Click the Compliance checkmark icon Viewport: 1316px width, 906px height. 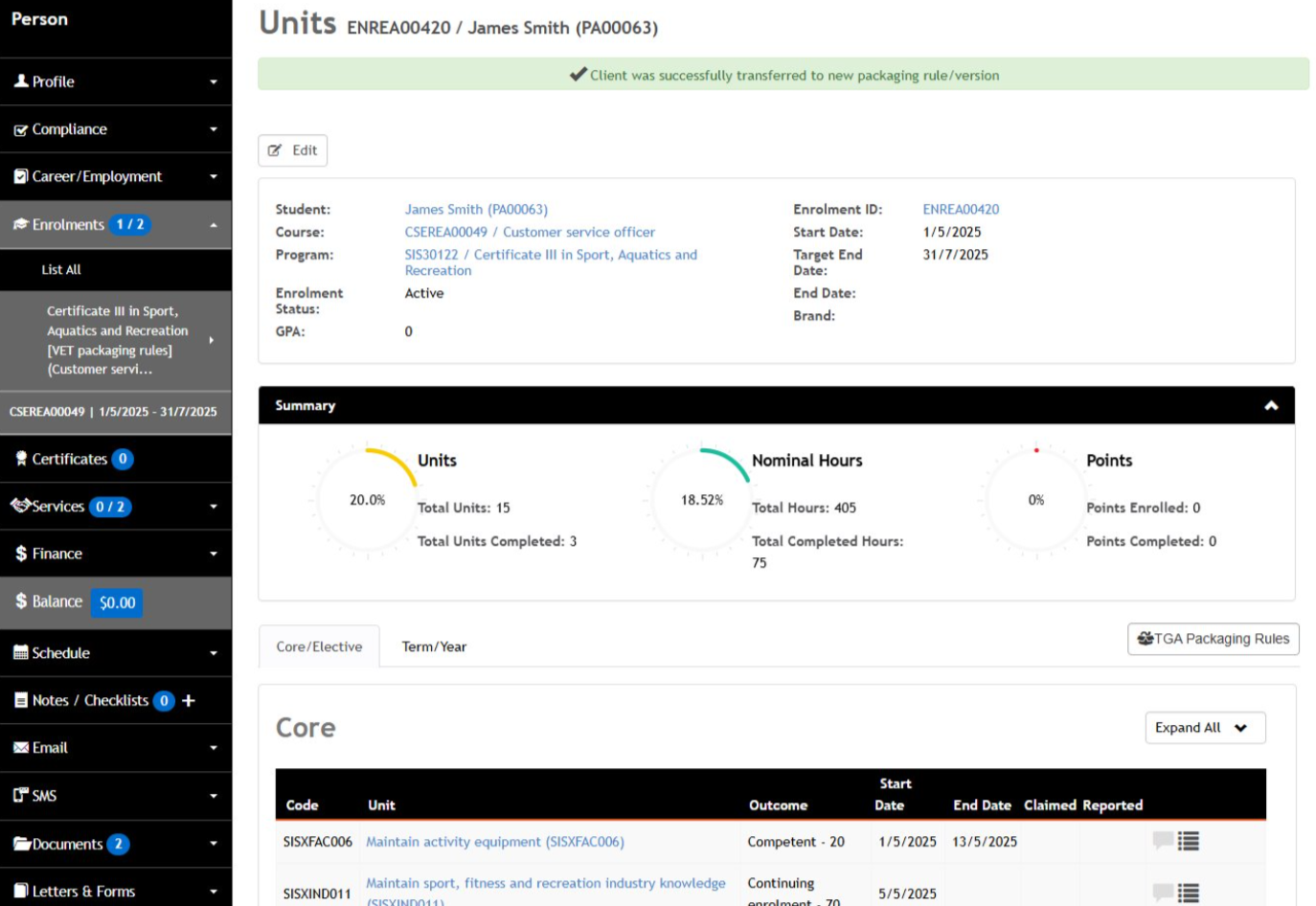[21, 129]
